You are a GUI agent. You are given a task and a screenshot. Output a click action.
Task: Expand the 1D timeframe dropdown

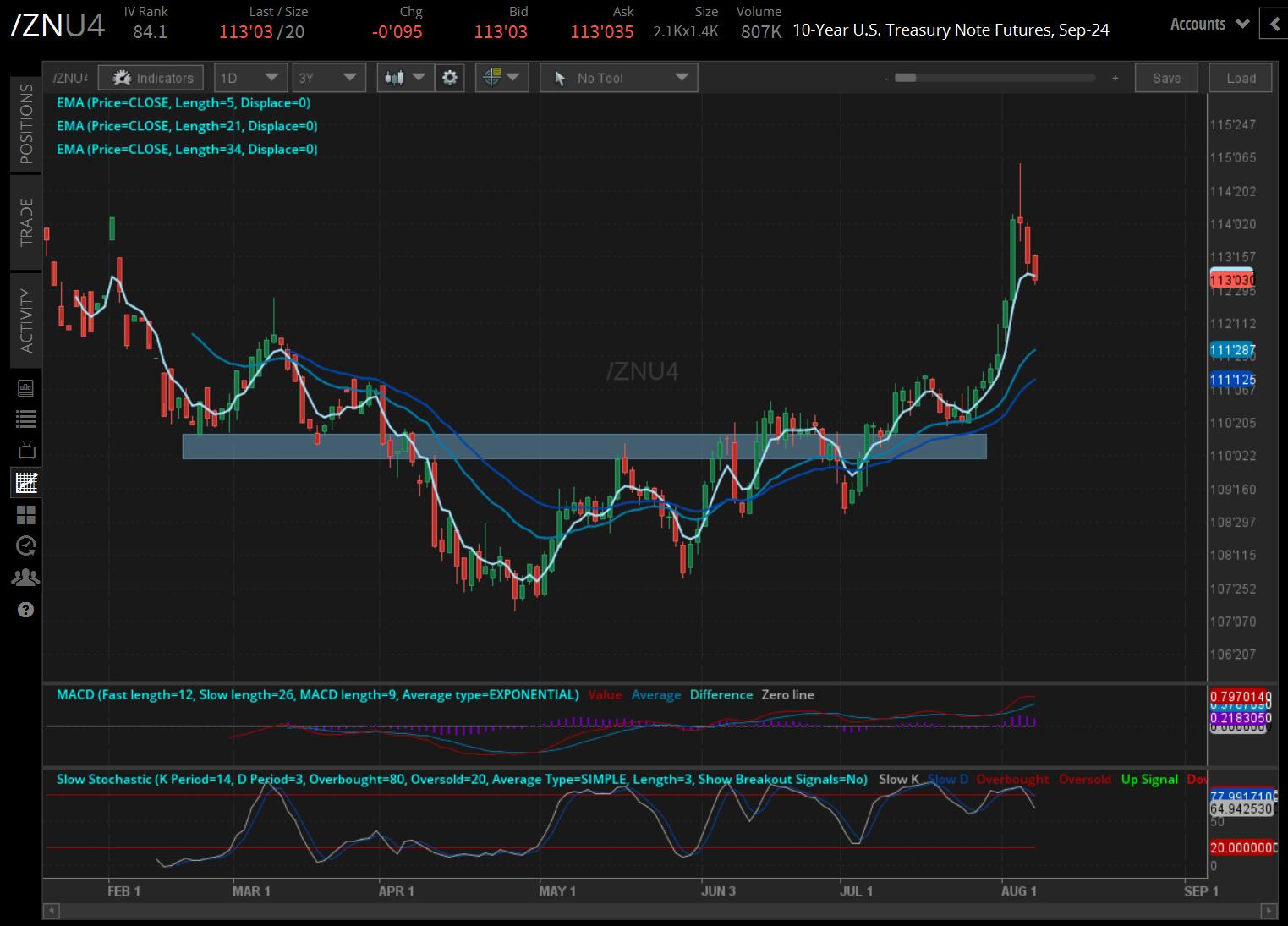[250, 78]
